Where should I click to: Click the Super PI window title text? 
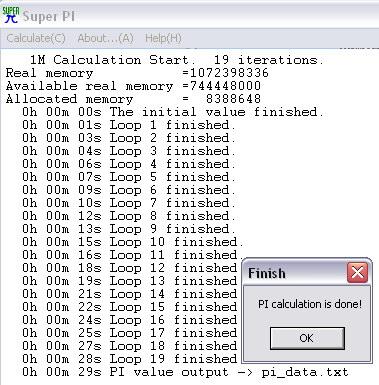49,16
